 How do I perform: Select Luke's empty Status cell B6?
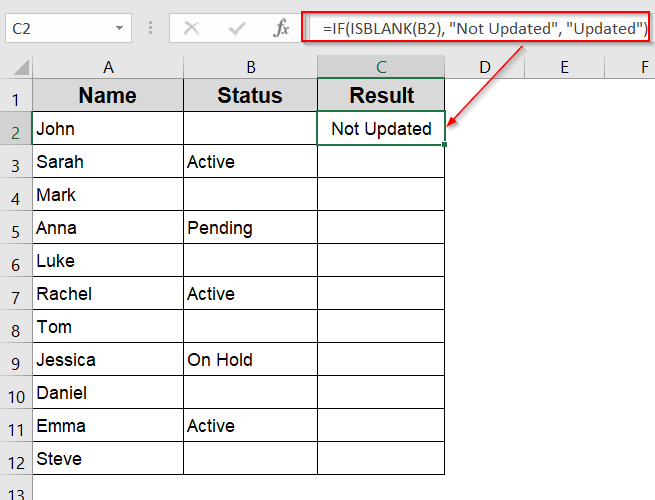click(250, 260)
